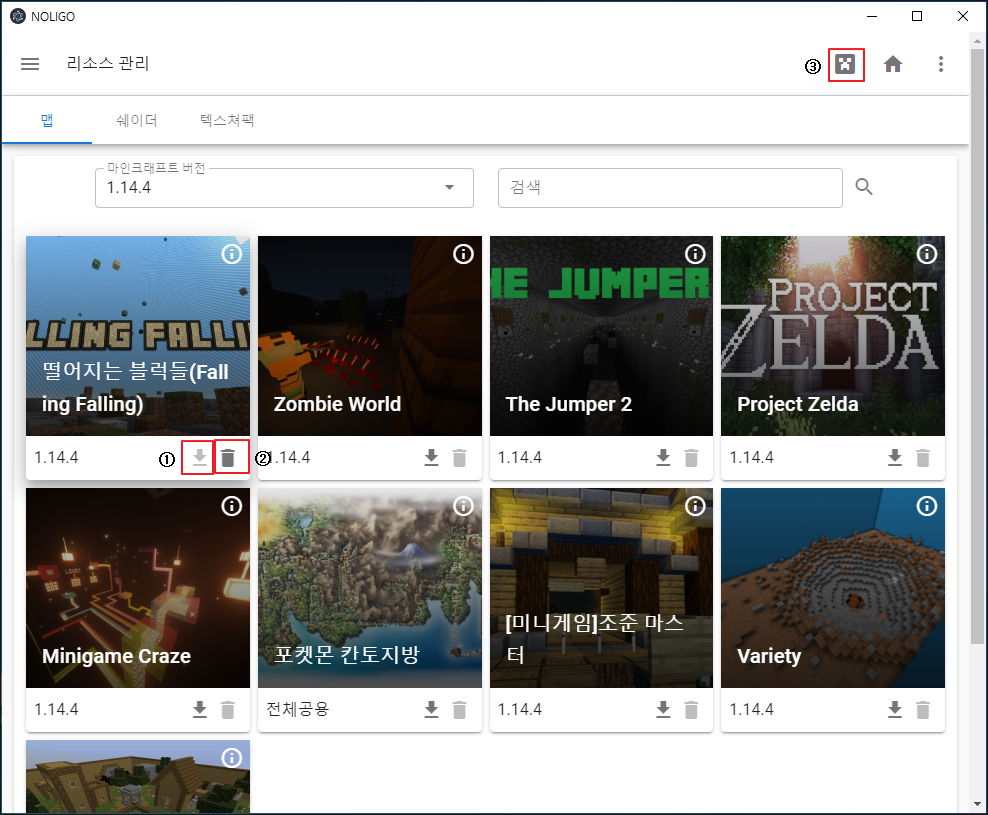Click the Minecraft creeper launcher icon

[x=845, y=64]
